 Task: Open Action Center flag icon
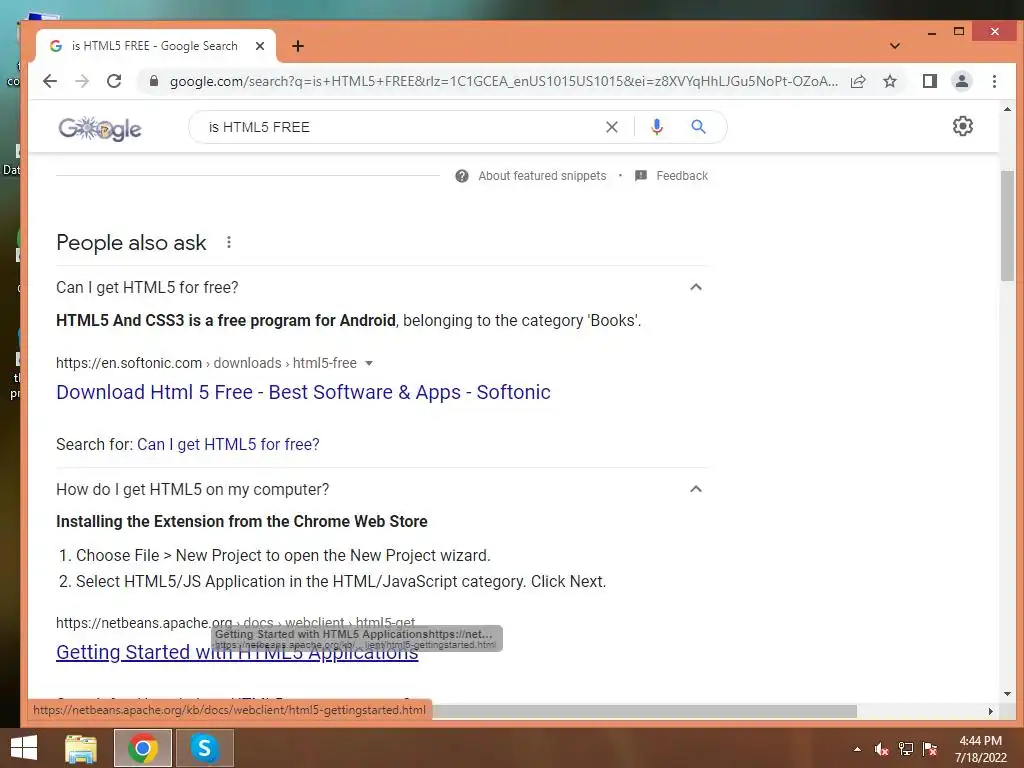(930, 749)
